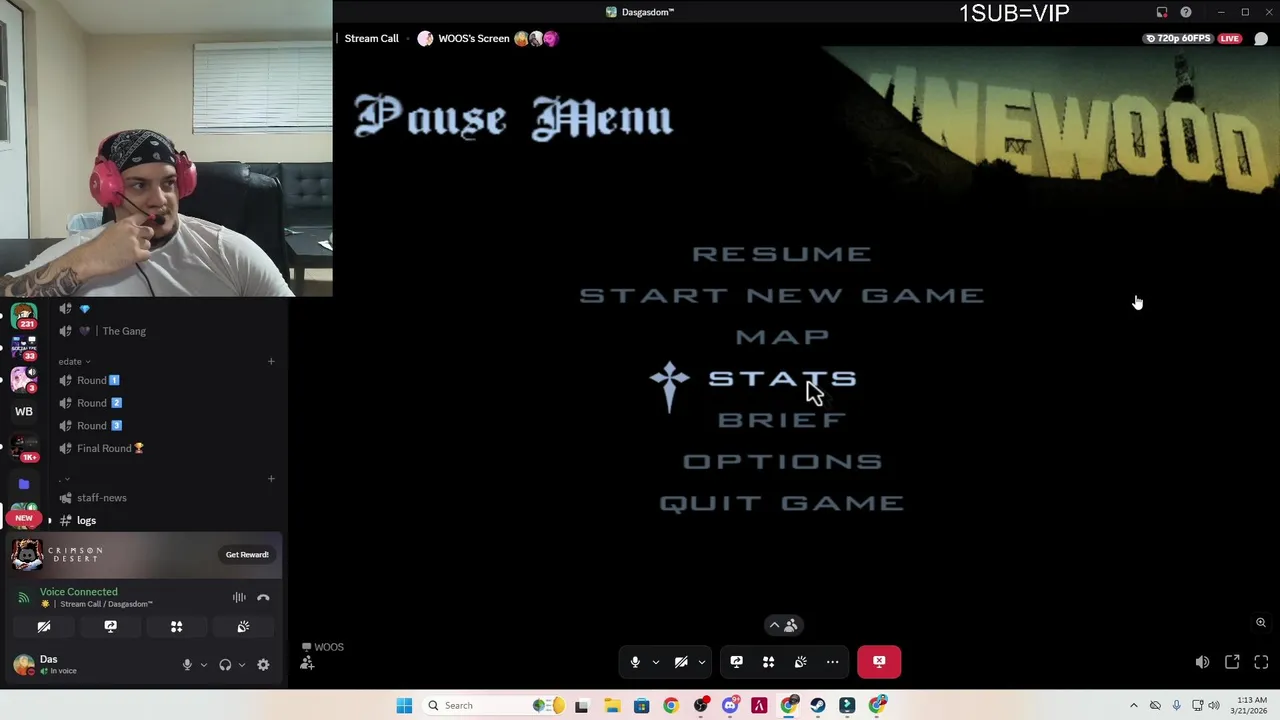Viewport: 1280px width, 720px height.
Task: Click the 720p 60FPS stream quality badge
Action: pos(1178,38)
